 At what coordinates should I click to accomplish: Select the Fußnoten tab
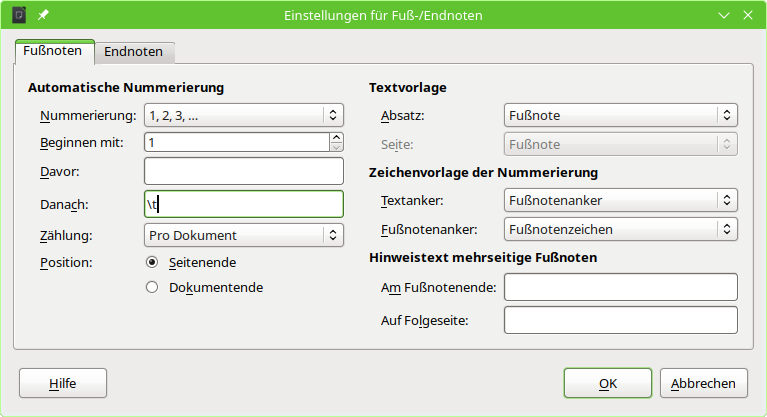53,51
